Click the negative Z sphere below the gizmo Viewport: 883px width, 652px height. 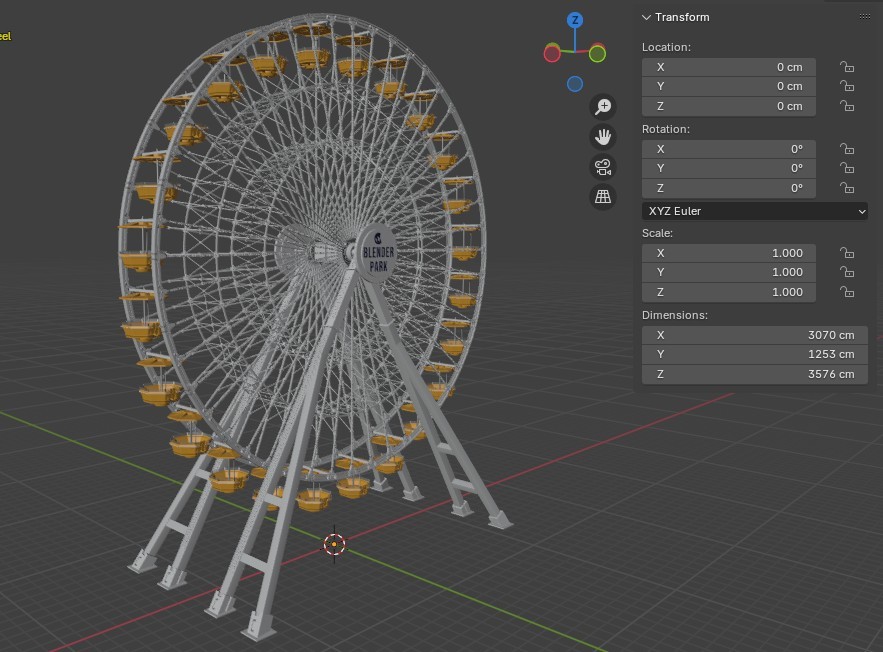coord(574,84)
